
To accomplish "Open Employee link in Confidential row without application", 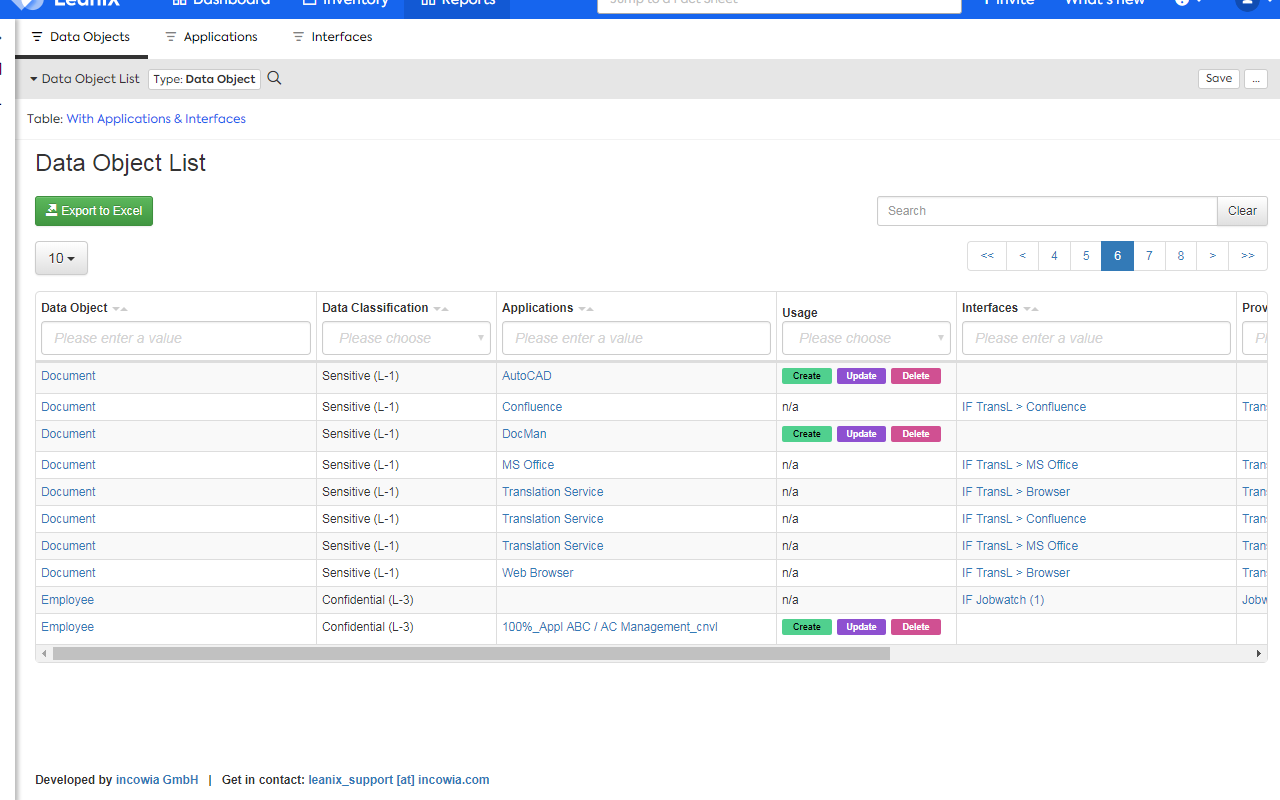I will pyautogui.click(x=67, y=600).
